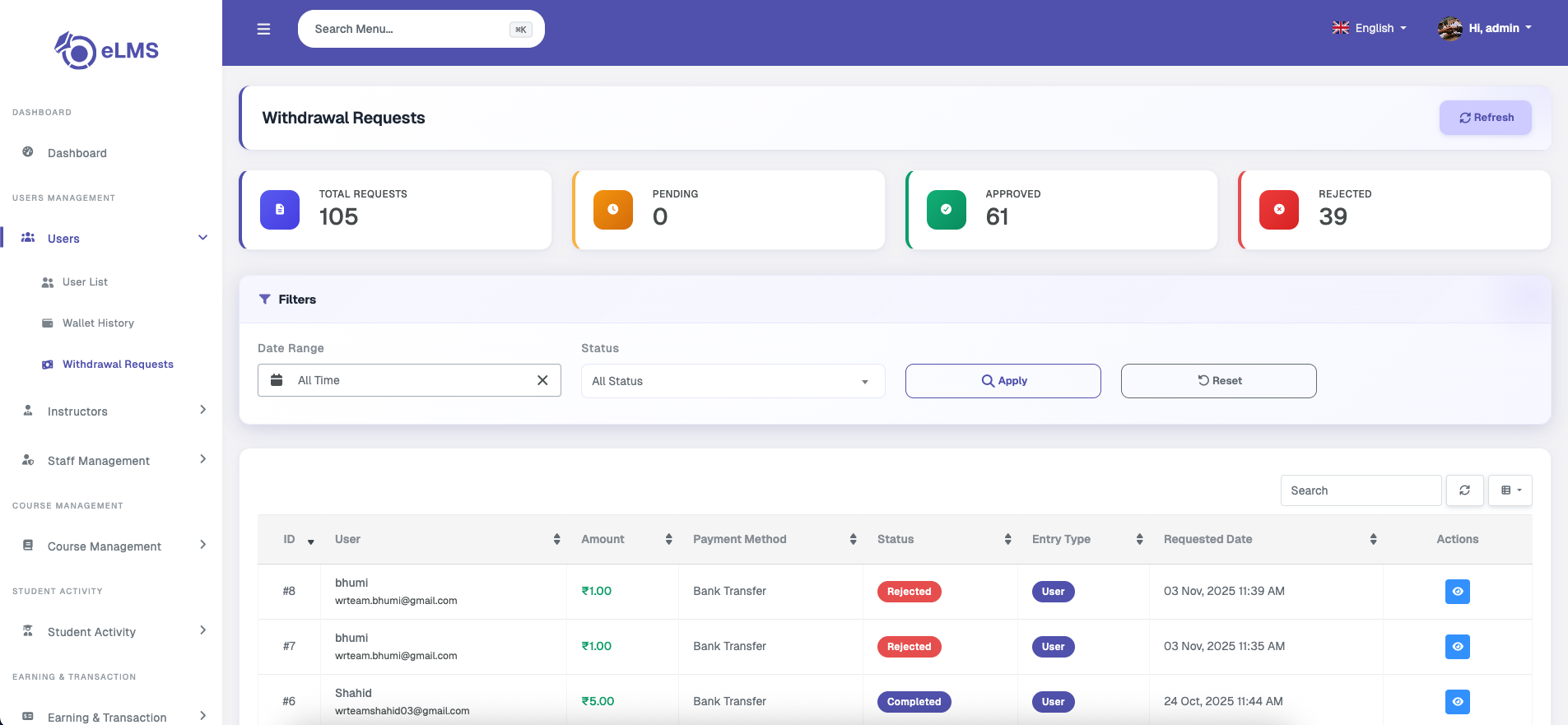Click the 24 Oct, 2025 11:44 AM date
The width and height of the screenshot is (1568, 725).
[1223, 701]
